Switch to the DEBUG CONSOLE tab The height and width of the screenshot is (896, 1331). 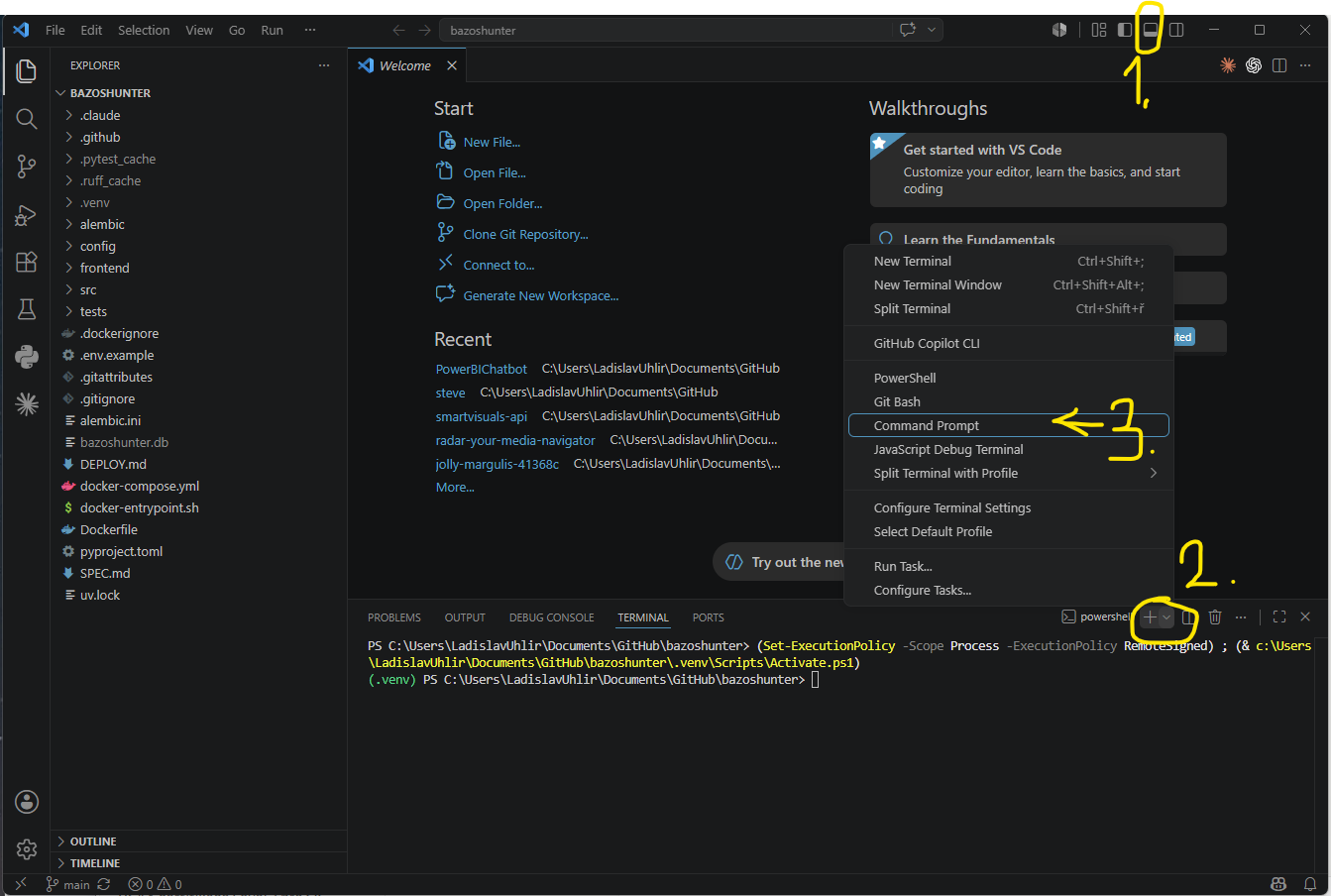pyautogui.click(x=552, y=617)
